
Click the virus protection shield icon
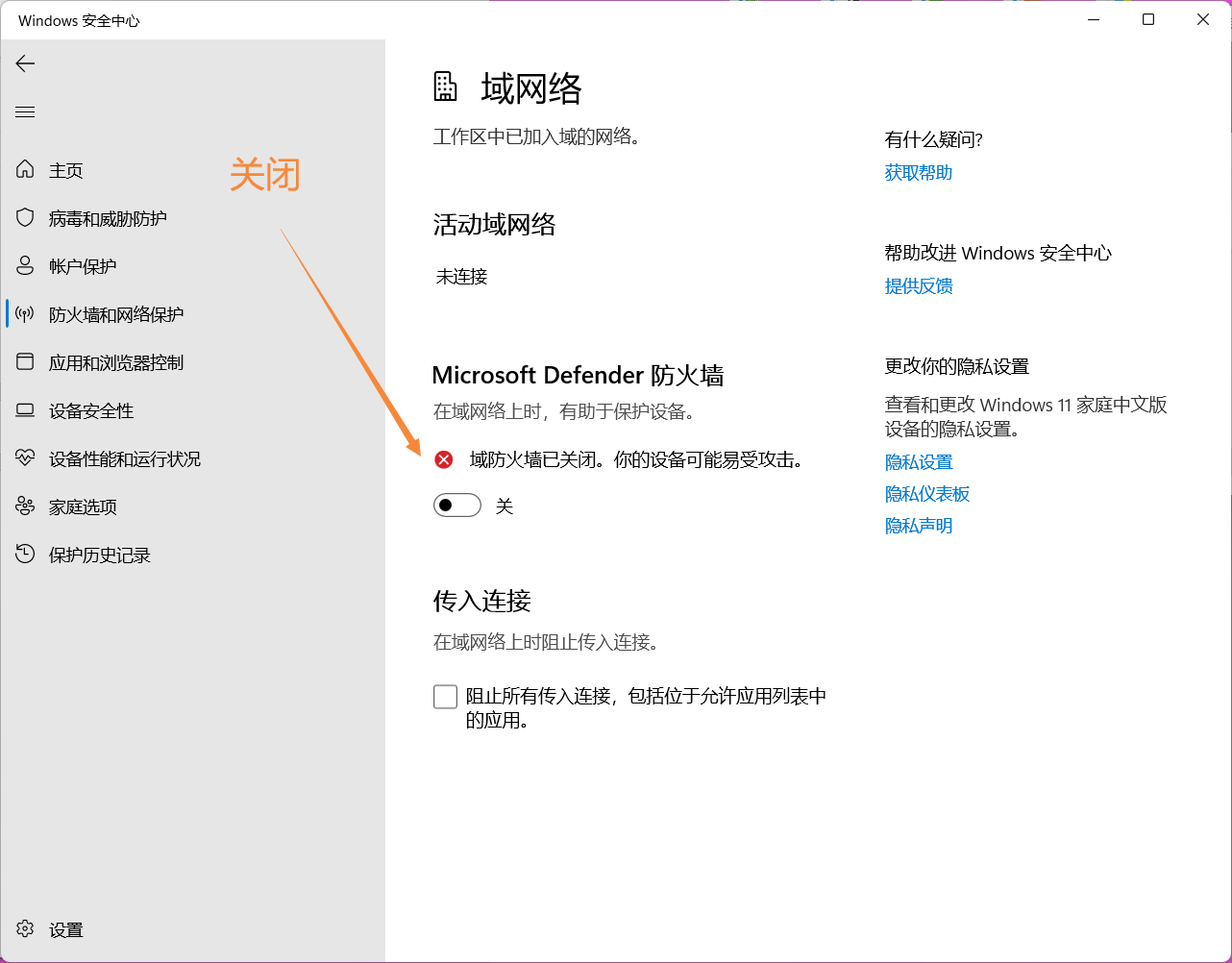pos(25,218)
